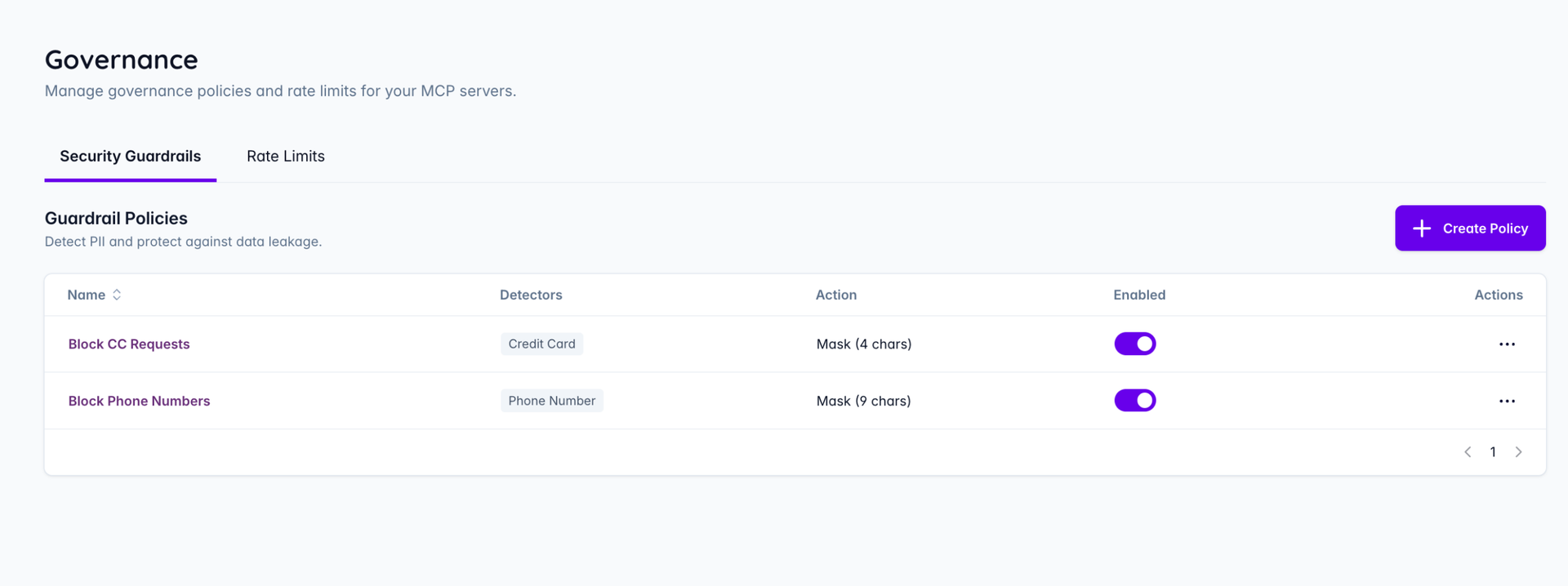Viewport: 1568px width, 586px height.
Task: Go to next page of policies
Action: [x=1518, y=452]
